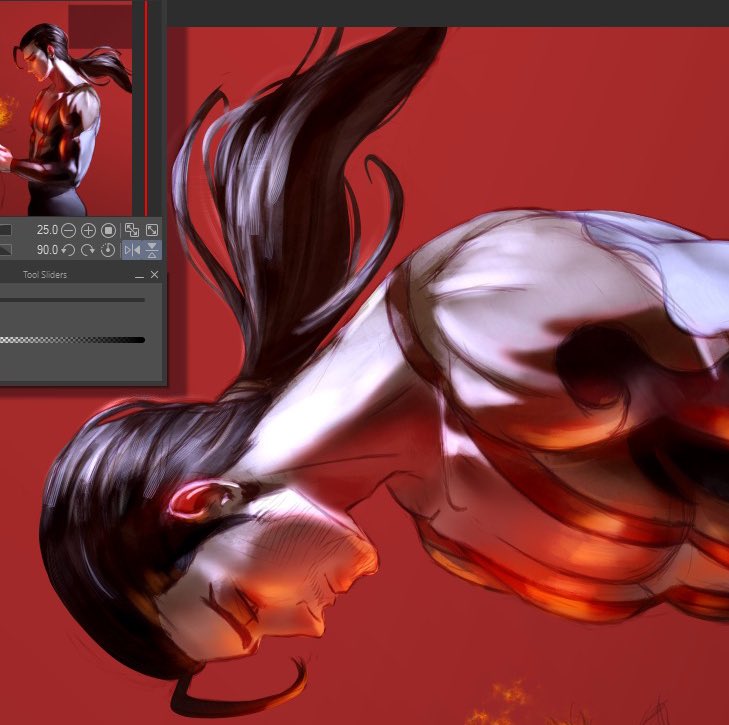729x725 pixels.
Task: Minimize the Tool Sliders panel
Action: tap(139, 275)
